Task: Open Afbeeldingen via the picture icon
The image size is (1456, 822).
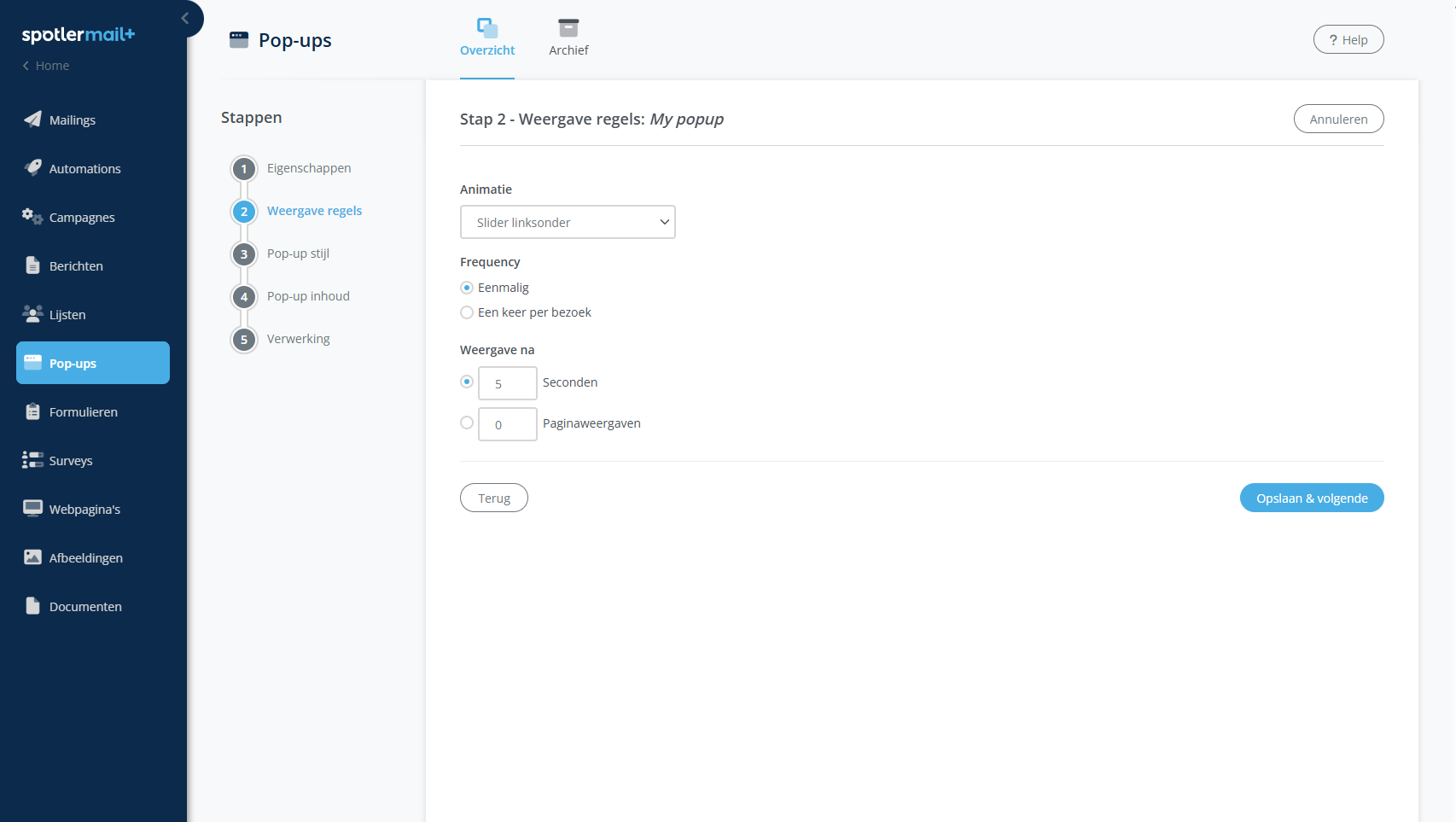Action: [x=32, y=557]
